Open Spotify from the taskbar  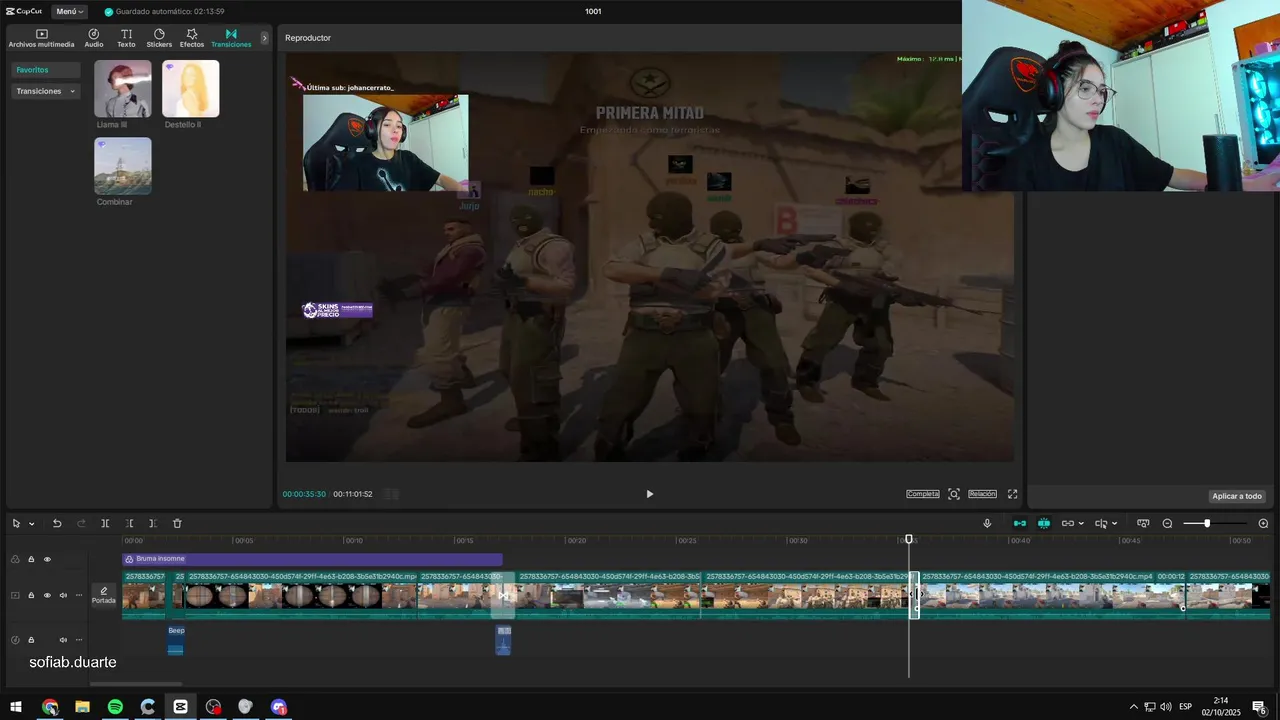pyautogui.click(x=115, y=707)
